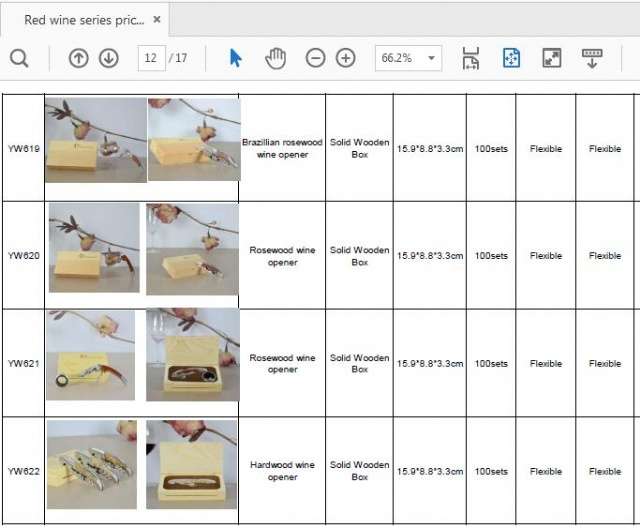
Task: Click YW619 second product photo
Action: click(x=194, y=139)
